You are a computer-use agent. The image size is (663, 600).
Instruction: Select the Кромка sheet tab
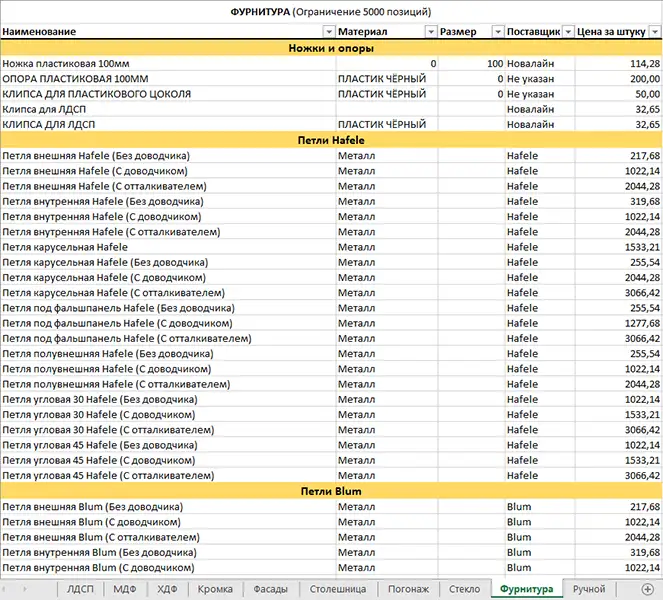216,590
